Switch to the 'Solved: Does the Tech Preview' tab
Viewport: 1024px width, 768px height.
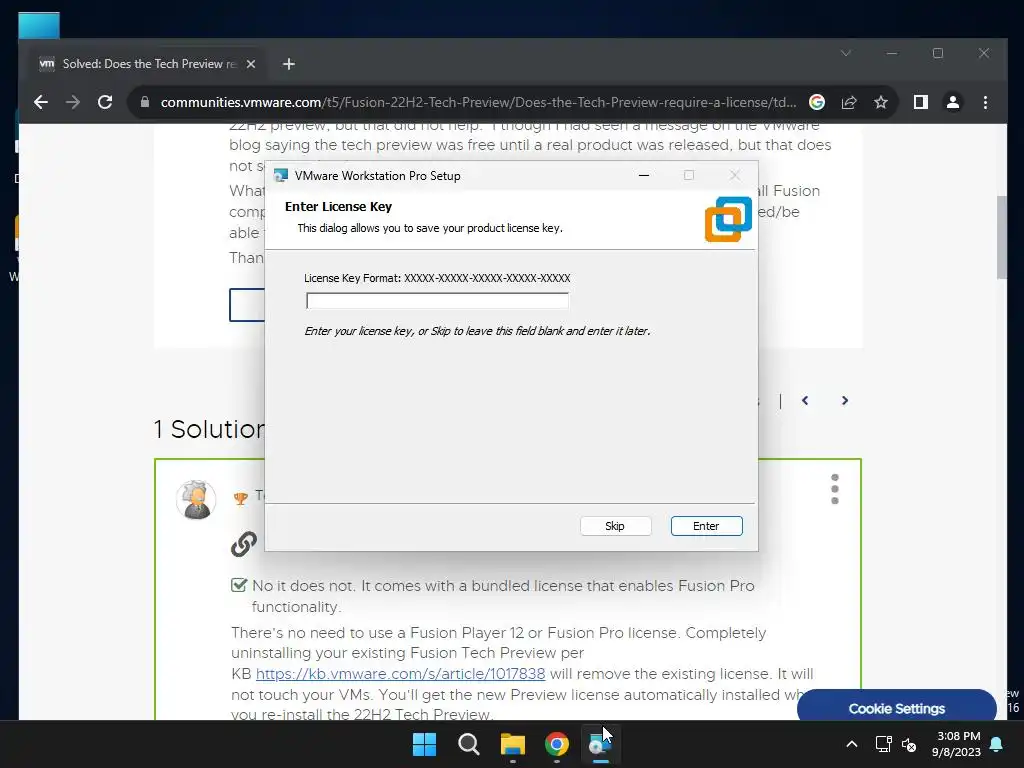148,64
